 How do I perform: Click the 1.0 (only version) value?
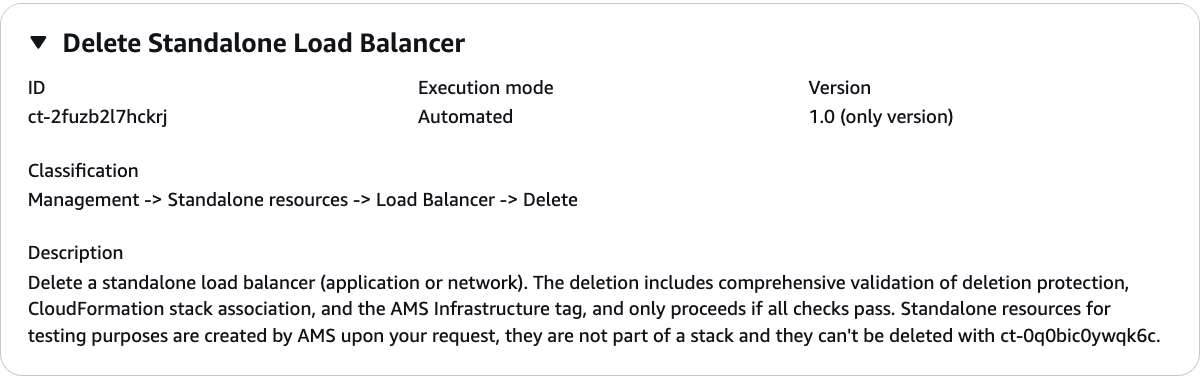(880, 117)
